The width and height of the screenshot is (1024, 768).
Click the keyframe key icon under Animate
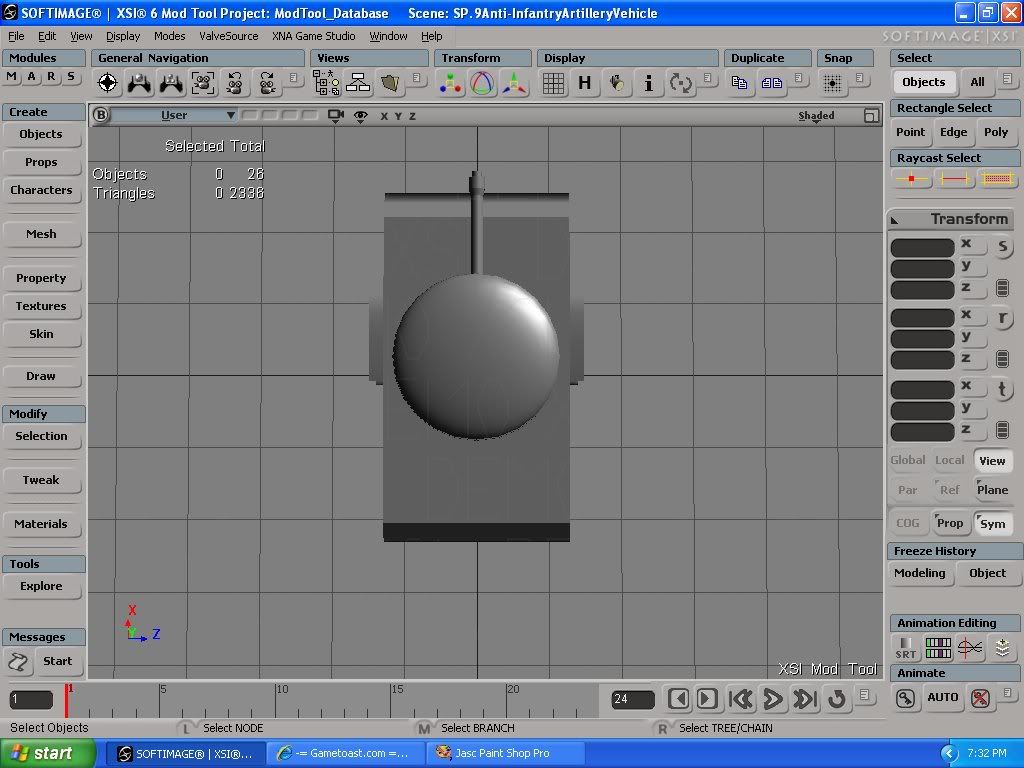click(x=905, y=698)
